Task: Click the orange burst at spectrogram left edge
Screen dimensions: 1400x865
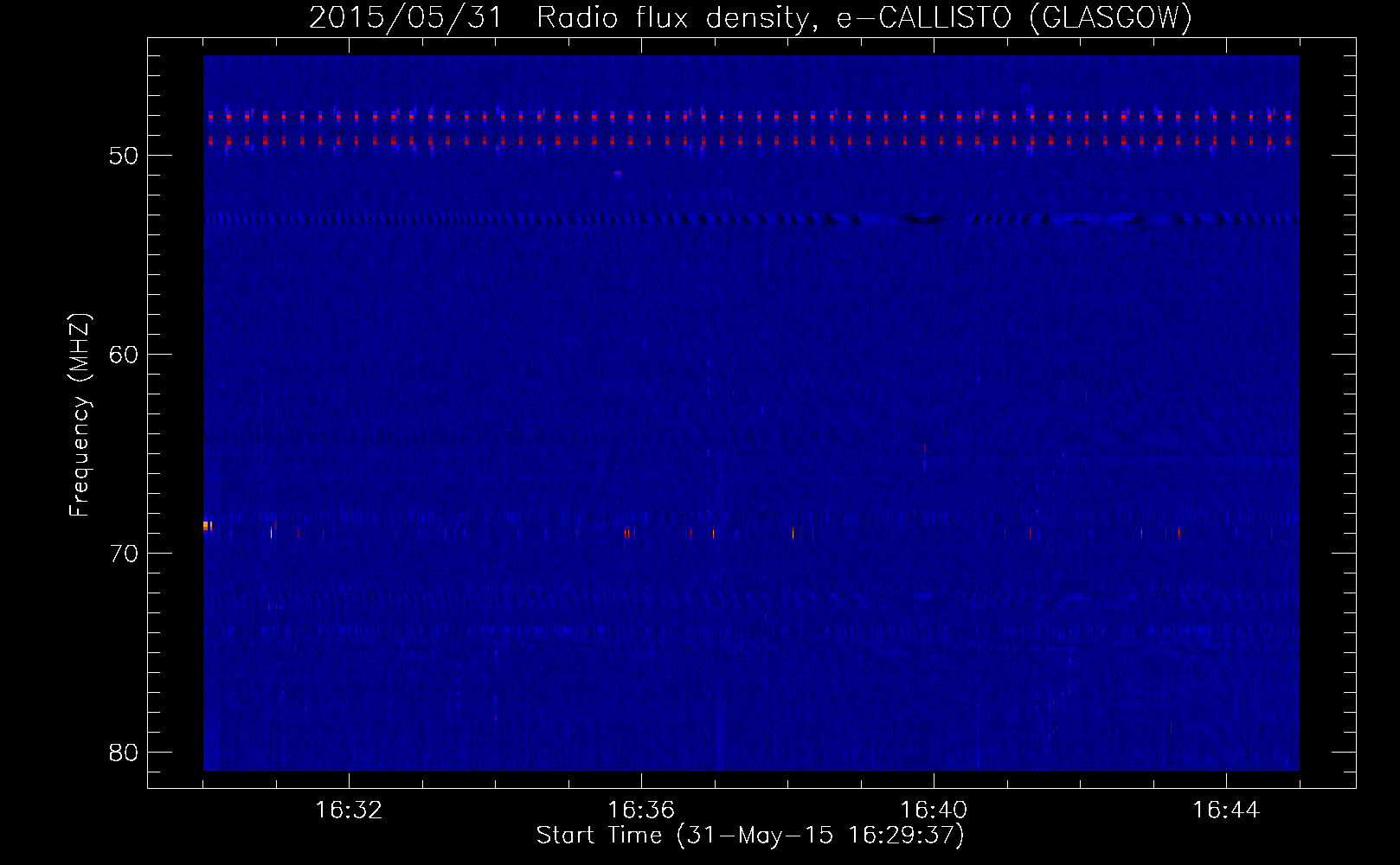Action: [208, 525]
